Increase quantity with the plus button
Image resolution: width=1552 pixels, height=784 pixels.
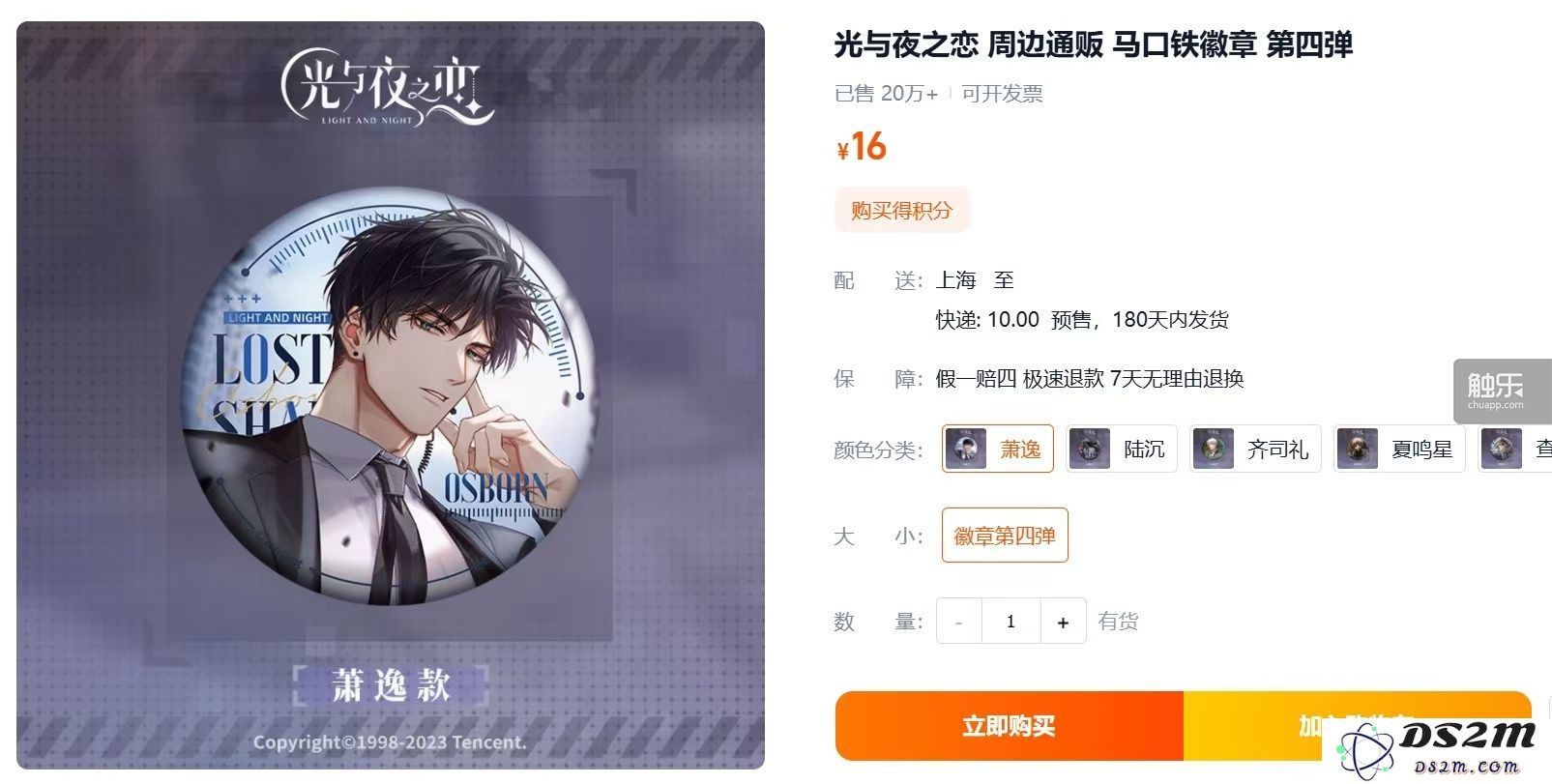pyautogui.click(x=1063, y=622)
